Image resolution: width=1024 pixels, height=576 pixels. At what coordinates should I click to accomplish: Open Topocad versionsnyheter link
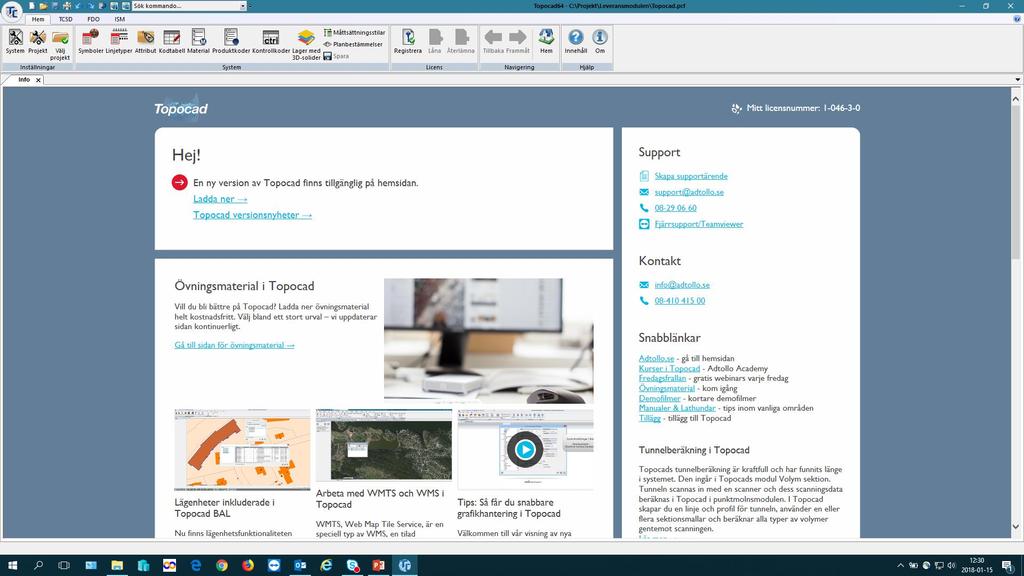[x=252, y=215]
